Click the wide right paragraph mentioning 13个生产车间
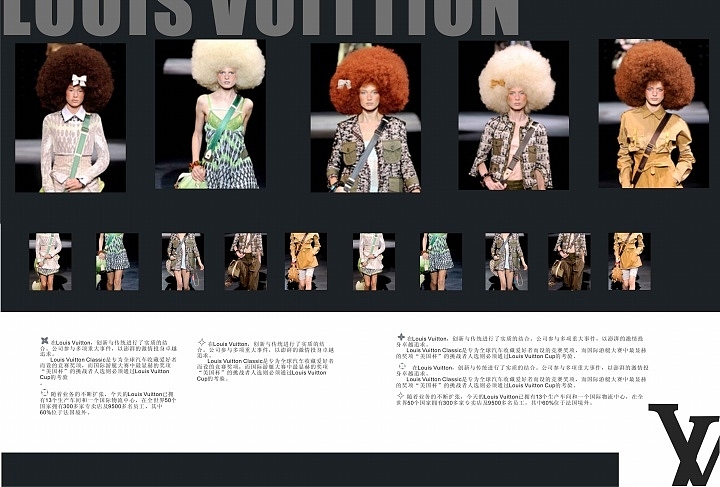This screenshot has width=720, height=487. [520, 399]
